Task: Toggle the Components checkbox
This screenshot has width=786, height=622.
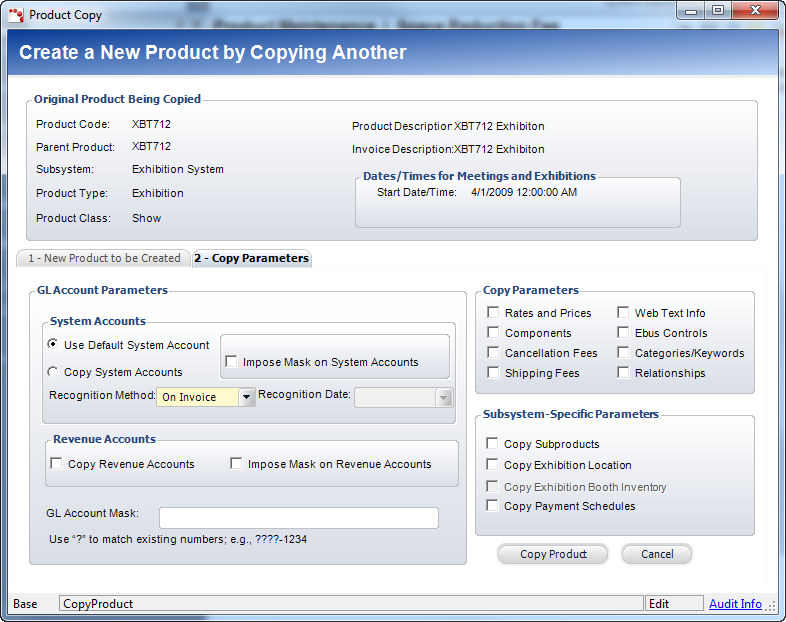Action: coord(493,333)
